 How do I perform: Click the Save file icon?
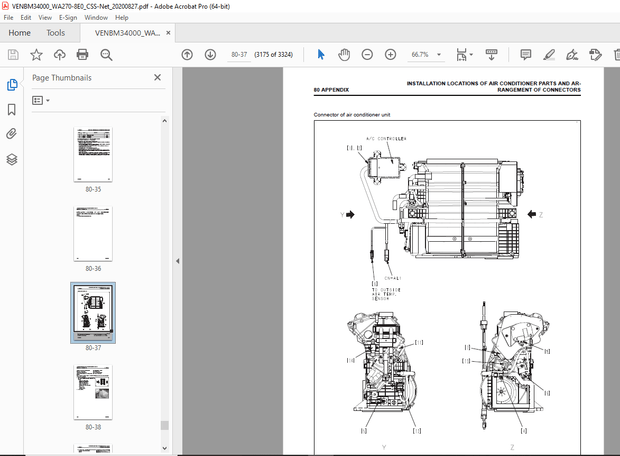click(13, 55)
